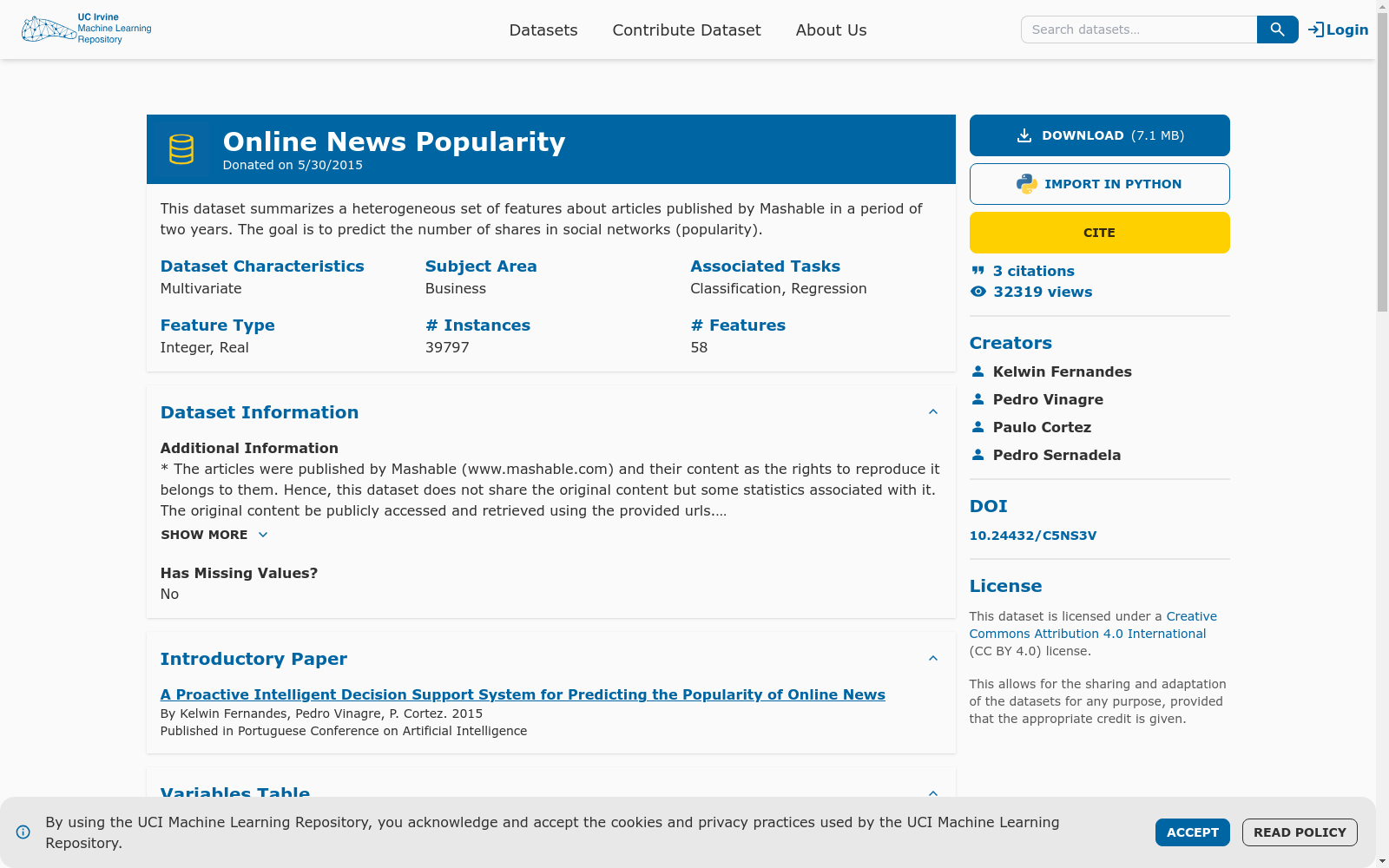Open creator Pedro Sernadela
Viewport: 1389px width, 868px height.
pyautogui.click(x=1057, y=455)
